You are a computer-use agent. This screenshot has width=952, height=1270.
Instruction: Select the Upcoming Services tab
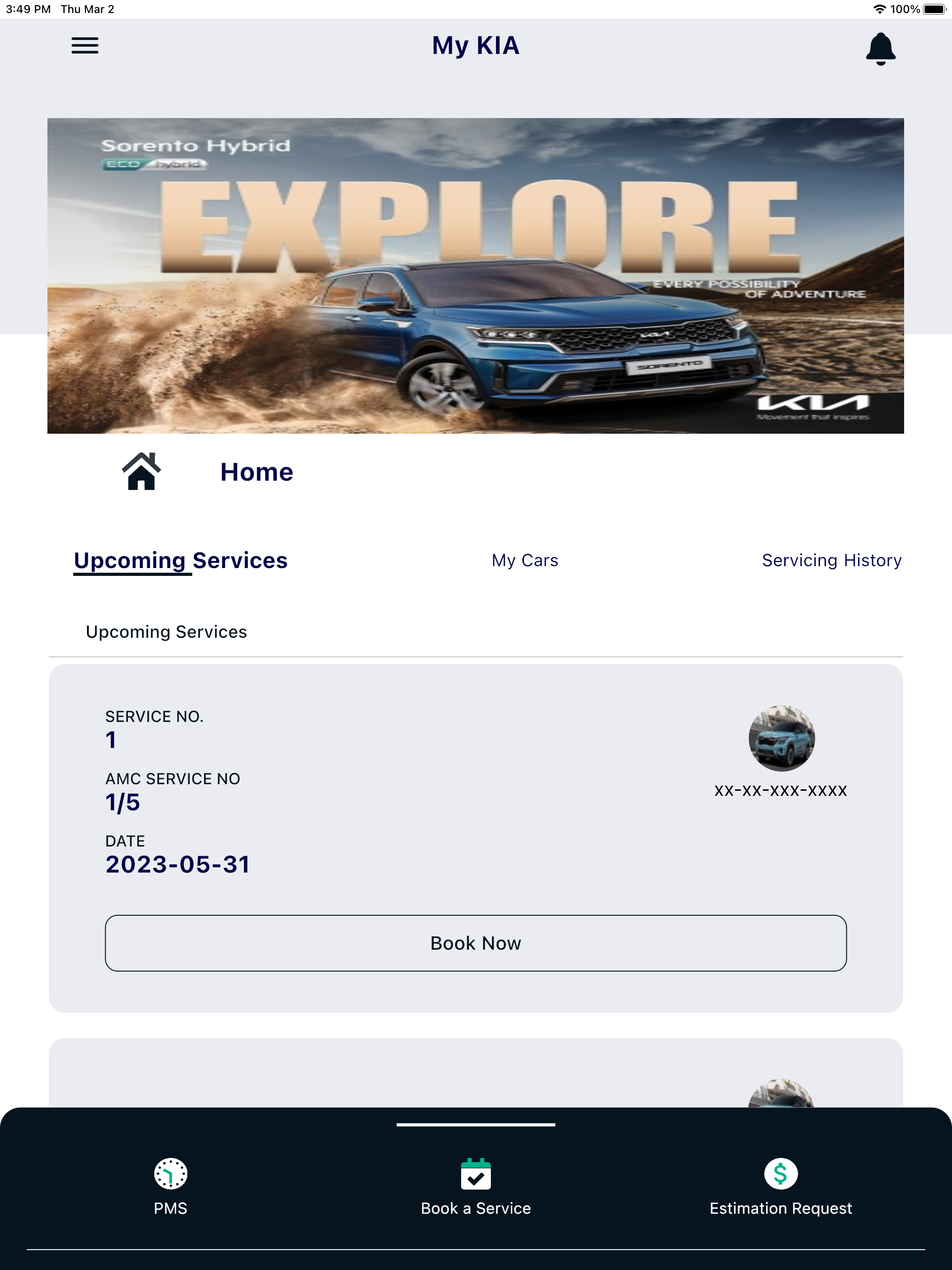click(181, 560)
